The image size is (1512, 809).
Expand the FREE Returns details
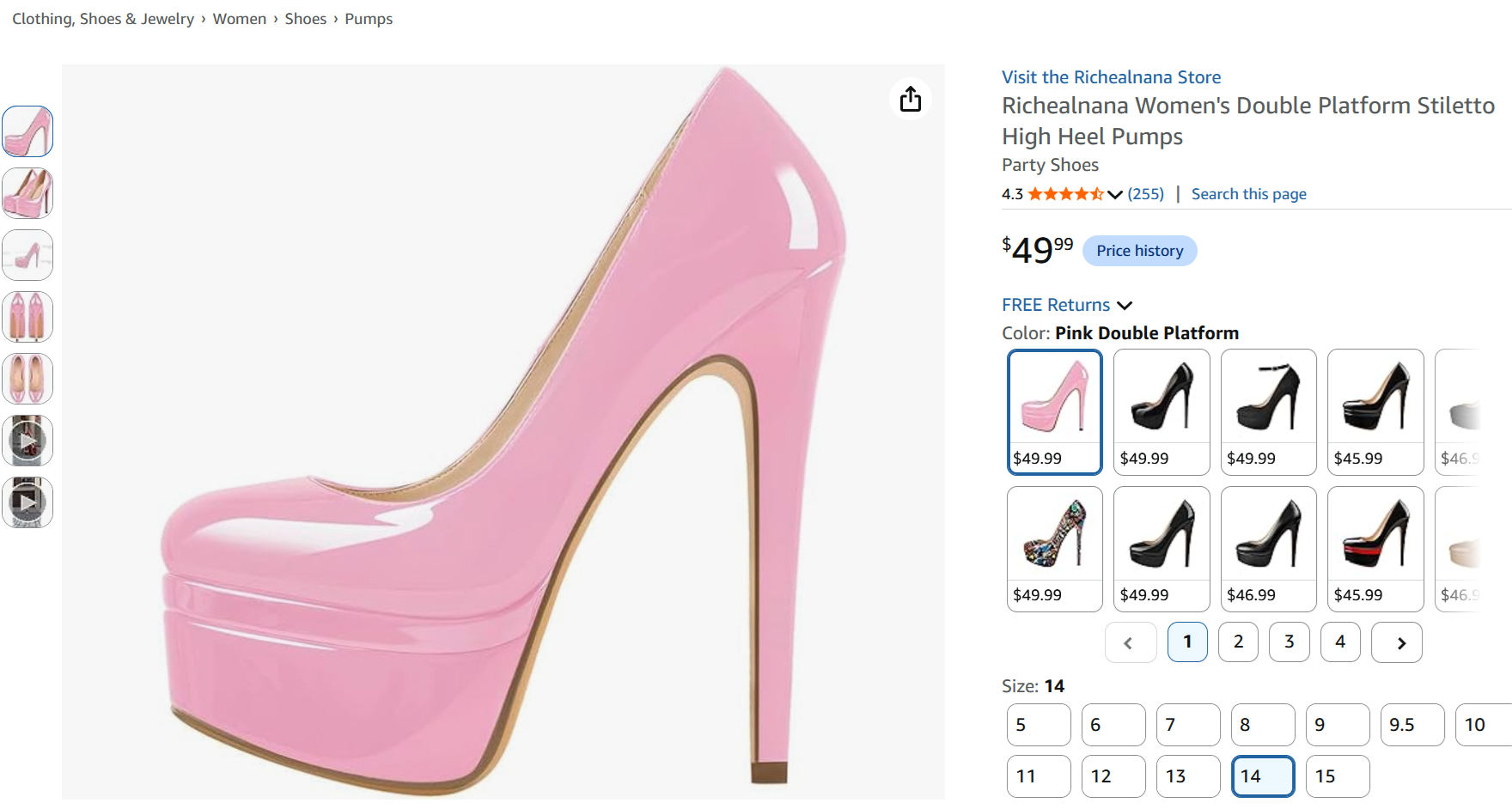[1067, 305]
